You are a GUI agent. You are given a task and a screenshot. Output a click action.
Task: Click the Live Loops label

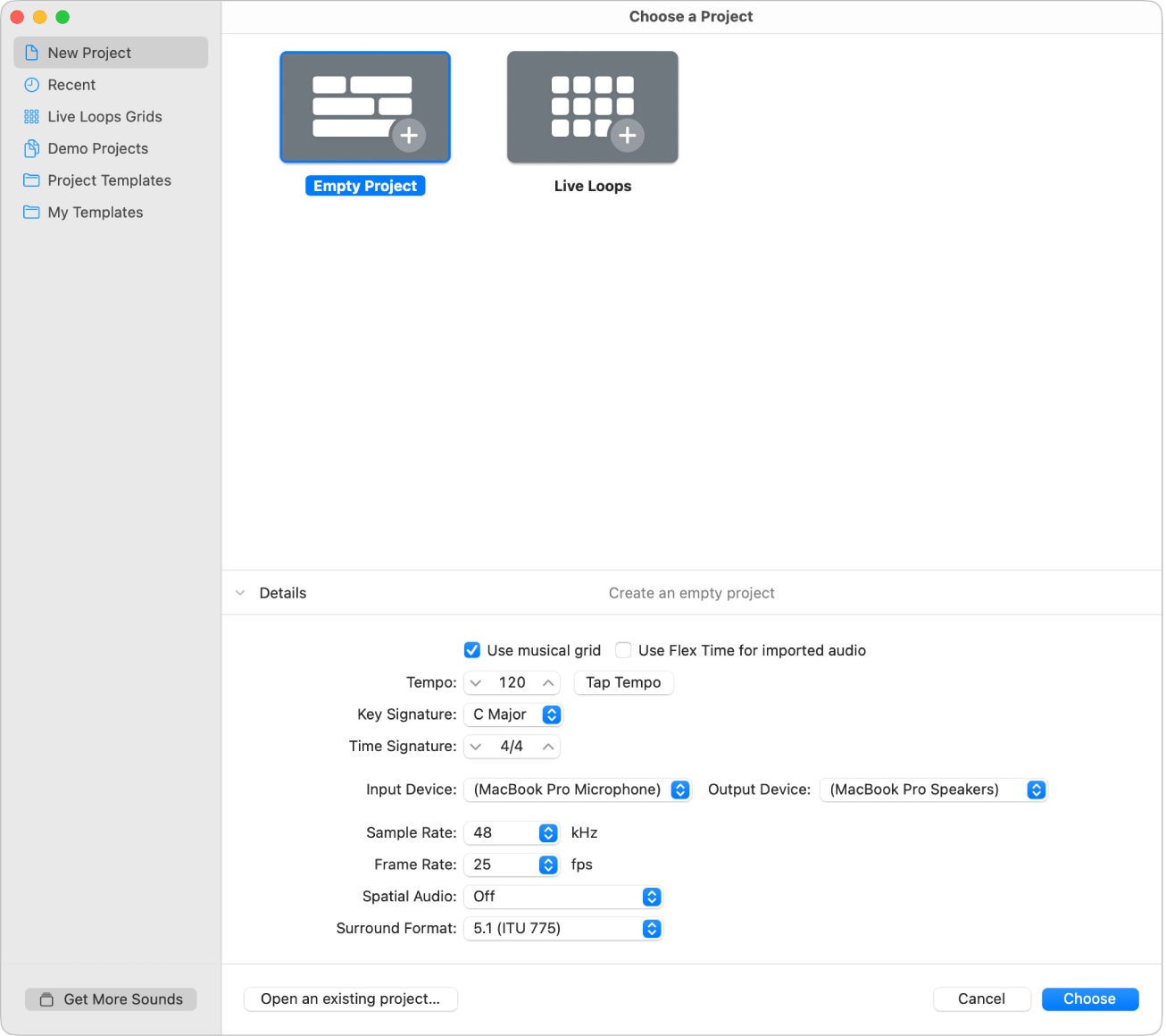(593, 186)
